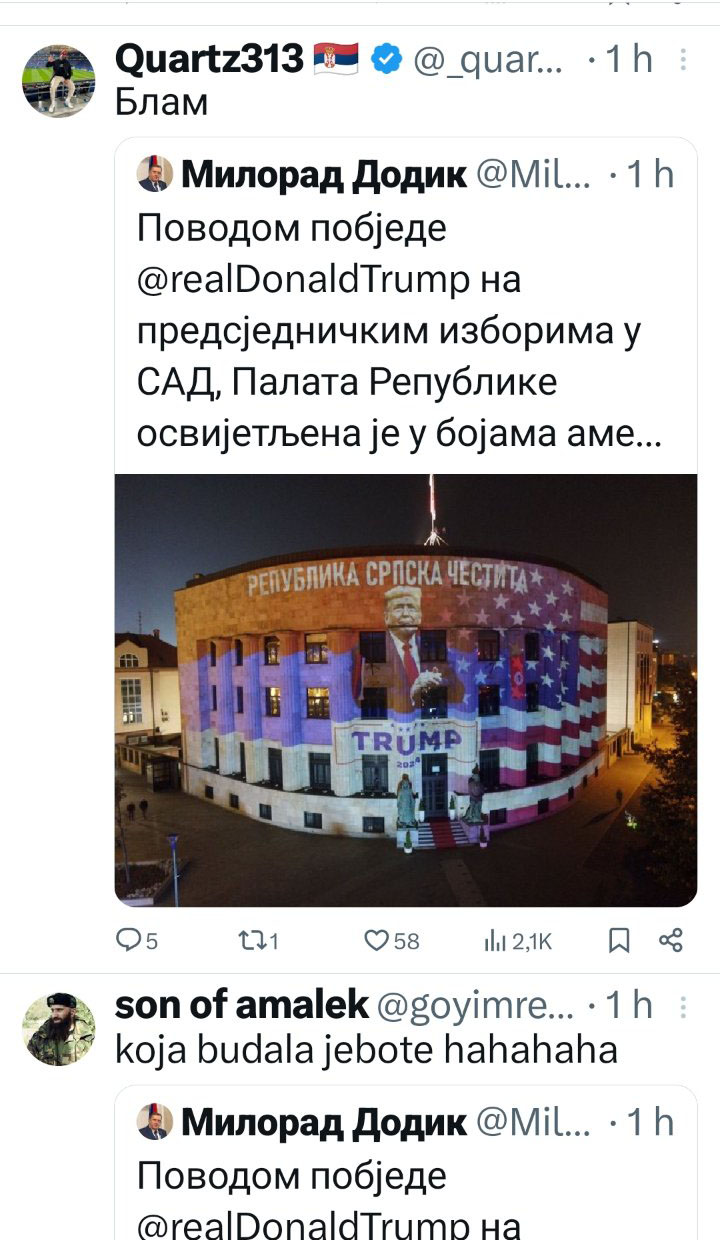
Task: Bookmark the Quartz313 tweet
Action: pyautogui.click(x=619, y=940)
